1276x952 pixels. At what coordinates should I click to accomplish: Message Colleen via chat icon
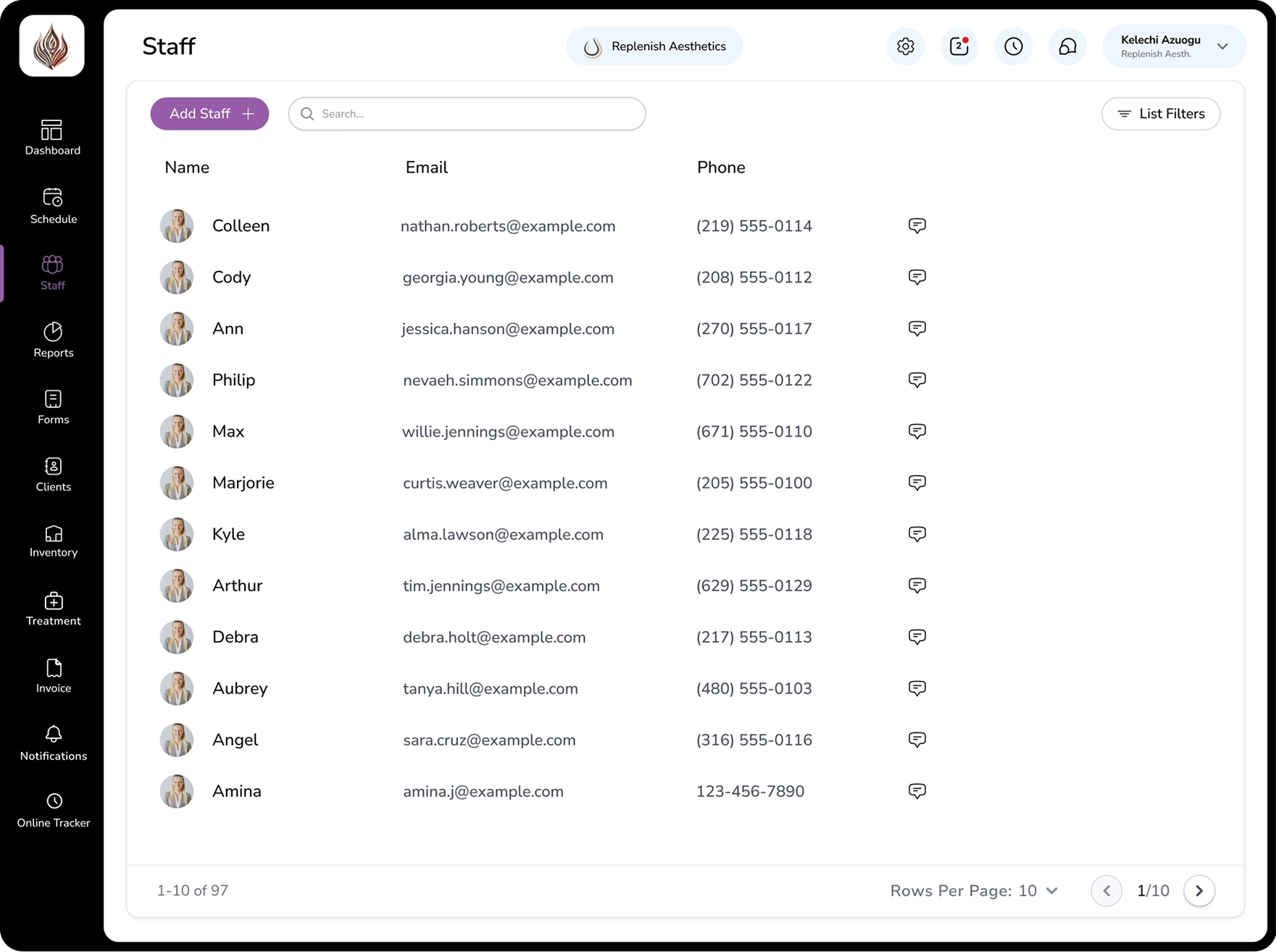(x=917, y=225)
